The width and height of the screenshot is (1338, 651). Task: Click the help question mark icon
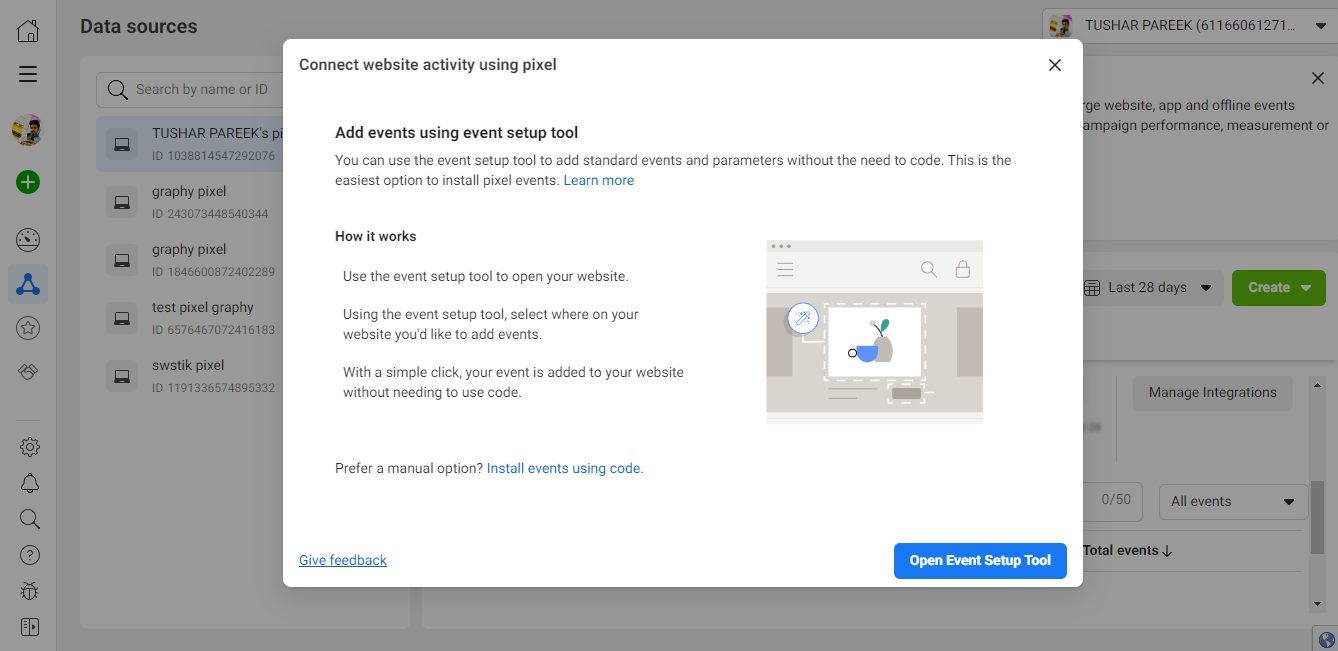tap(30, 555)
